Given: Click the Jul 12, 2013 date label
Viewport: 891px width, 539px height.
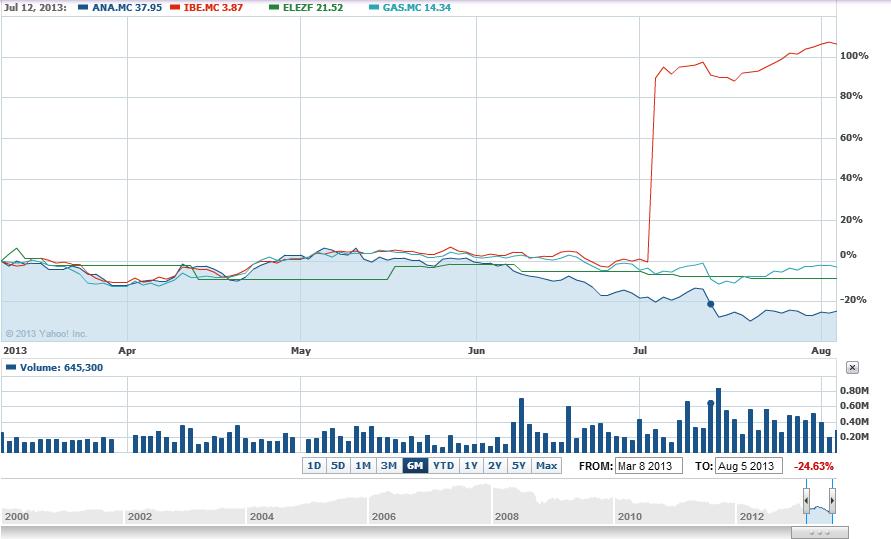Looking at the screenshot, I should point(35,8).
